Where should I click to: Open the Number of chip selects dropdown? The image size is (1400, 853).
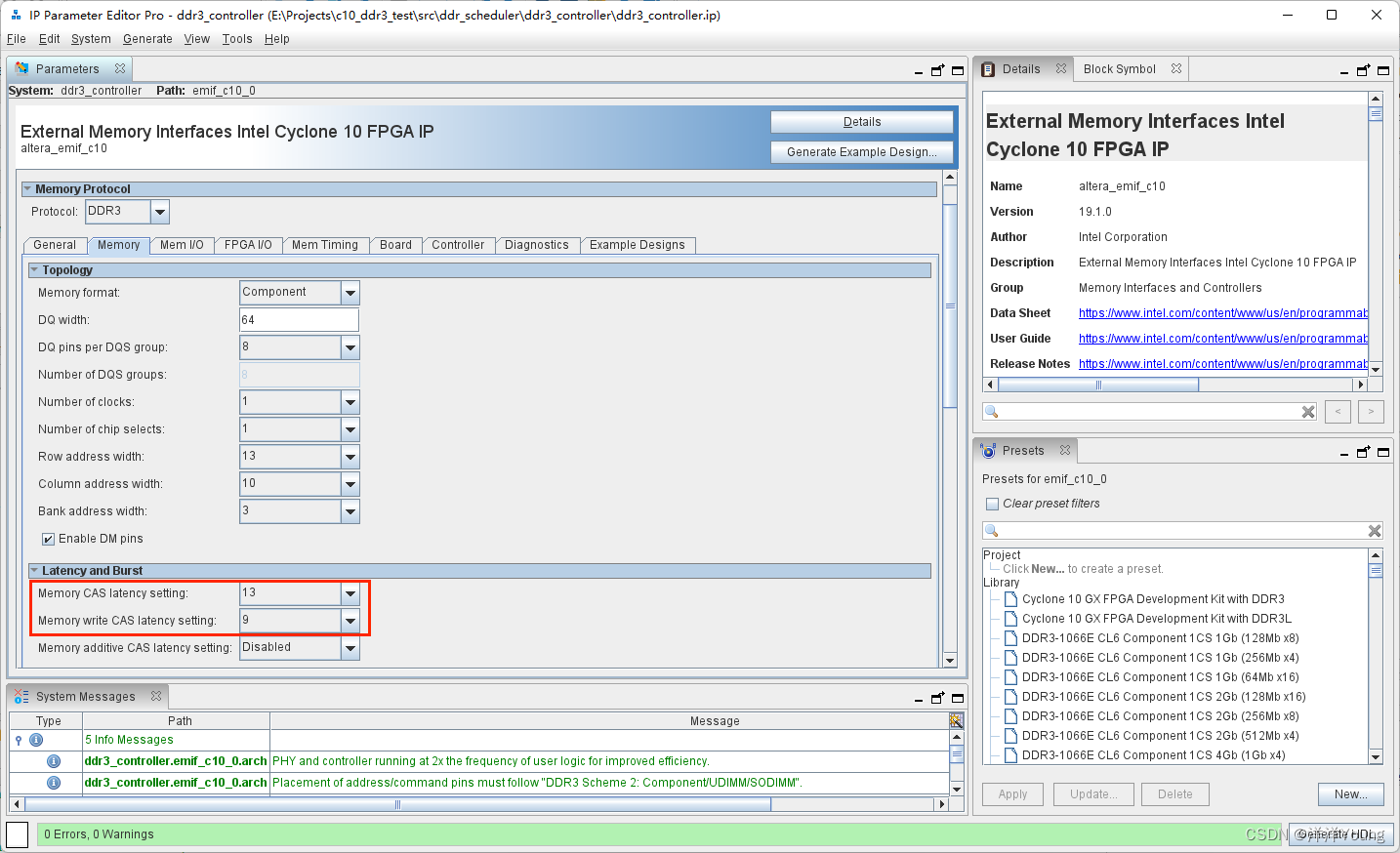350,429
